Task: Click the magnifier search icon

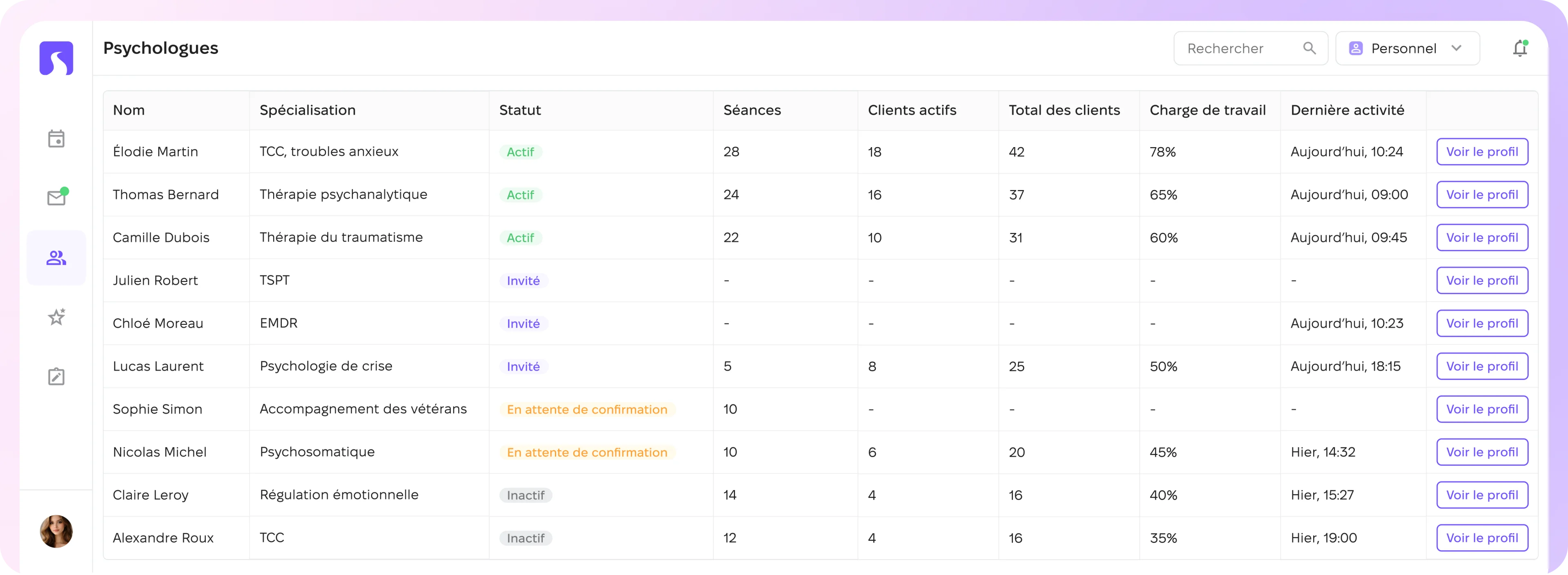Action: (x=1309, y=48)
